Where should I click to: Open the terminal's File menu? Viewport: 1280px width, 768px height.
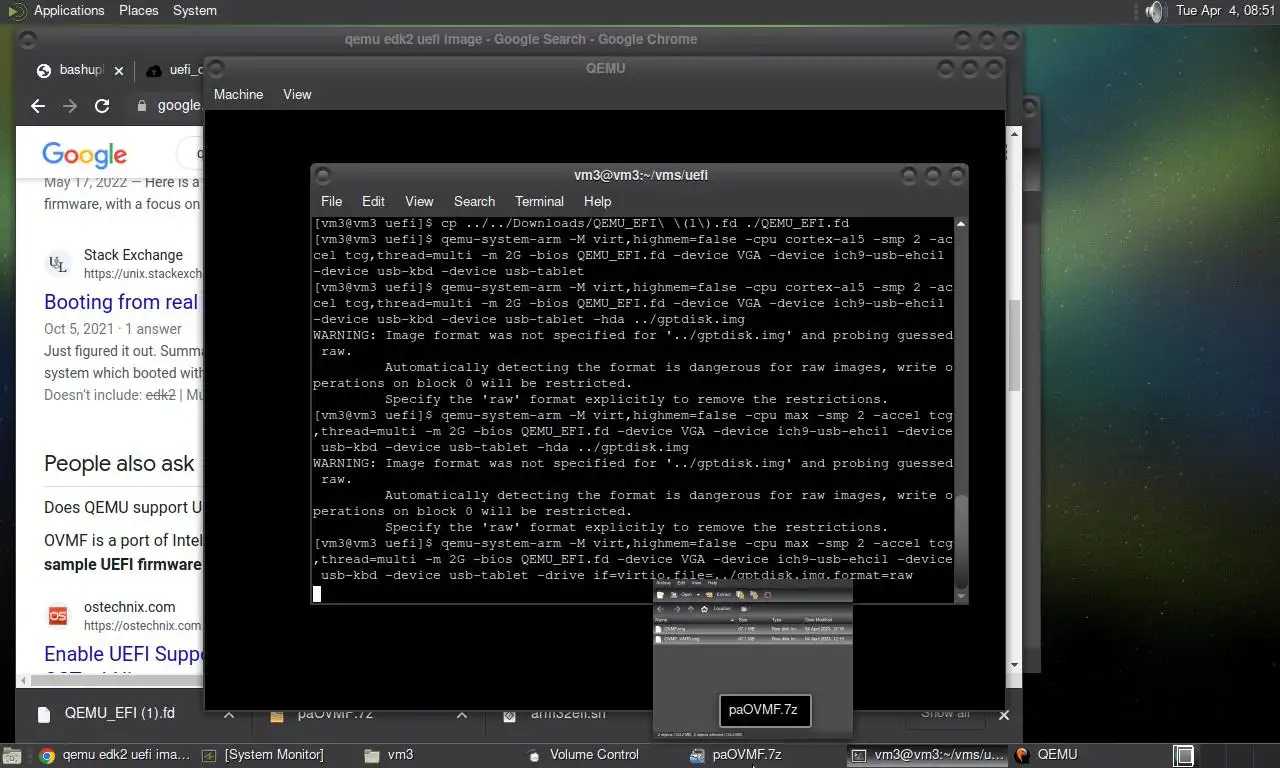click(331, 201)
